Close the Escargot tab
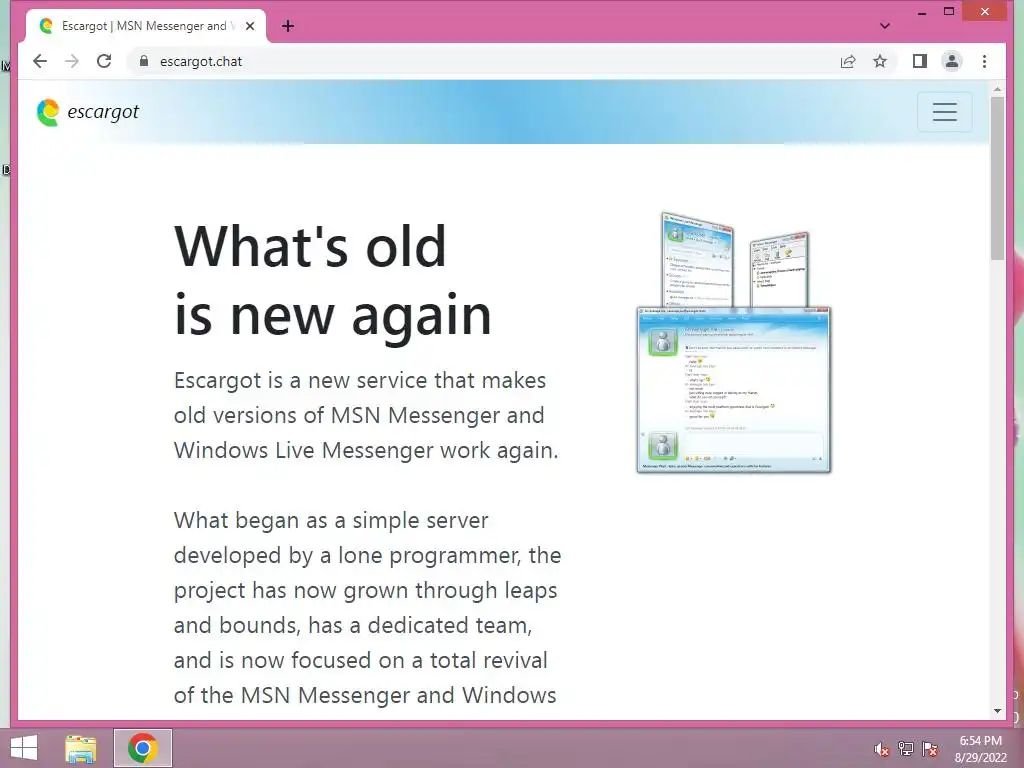 click(249, 26)
